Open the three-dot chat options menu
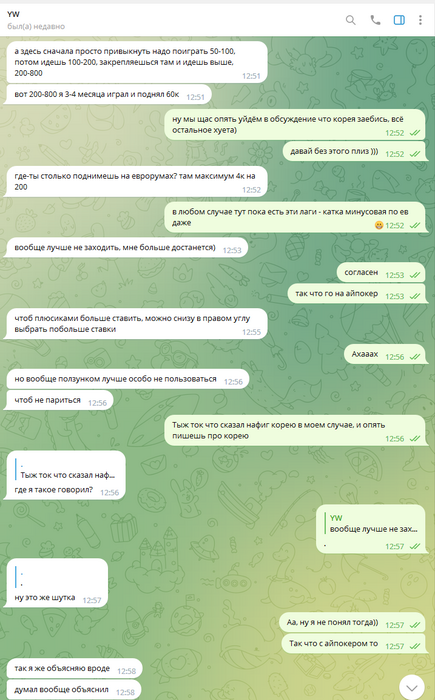Screen dimensions: 435x700 pos(420,20)
